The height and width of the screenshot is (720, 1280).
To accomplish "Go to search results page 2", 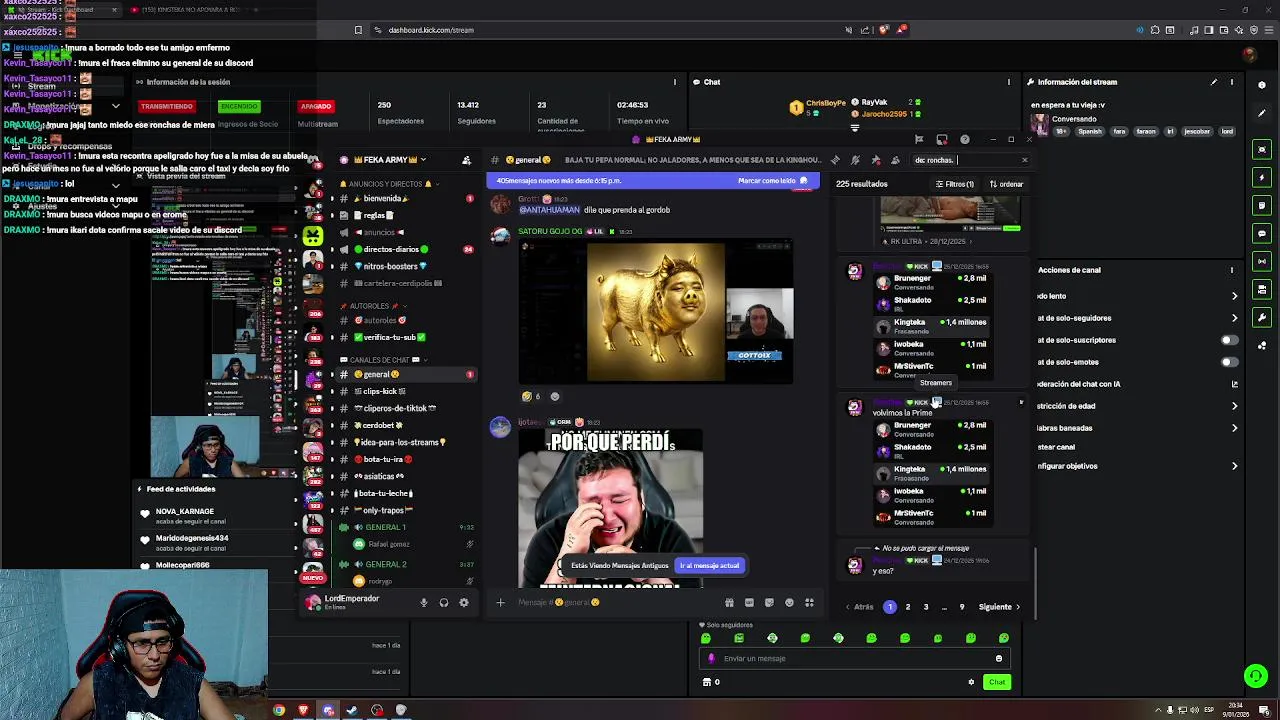I will point(908,607).
